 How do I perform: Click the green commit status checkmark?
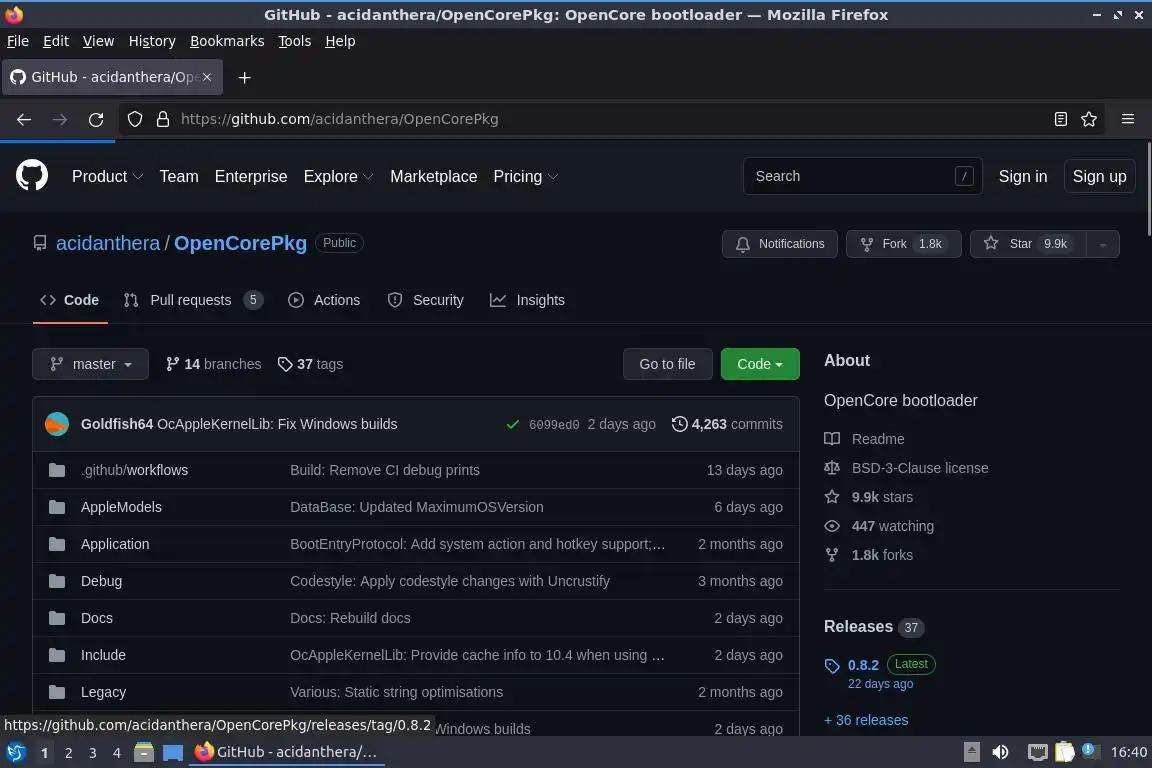point(513,424)
